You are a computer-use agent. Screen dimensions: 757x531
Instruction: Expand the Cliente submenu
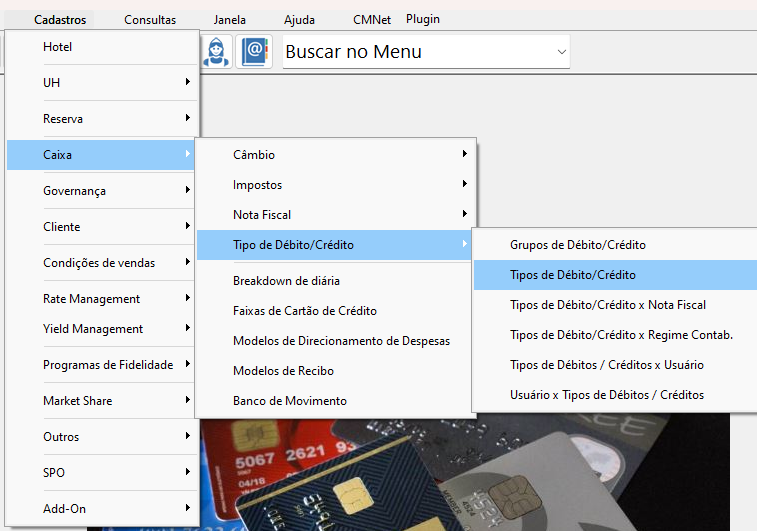tap(102, 227)
